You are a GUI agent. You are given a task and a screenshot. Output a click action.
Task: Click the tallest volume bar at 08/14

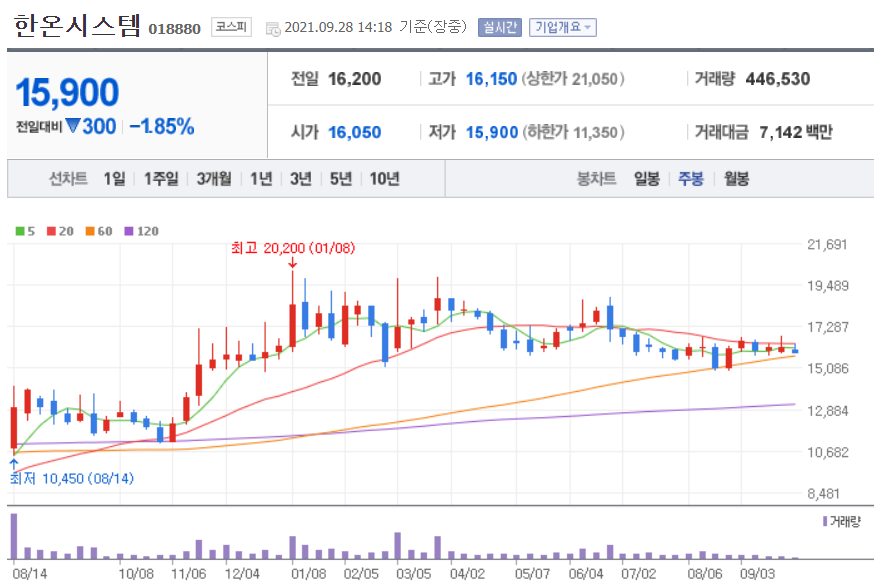click(x=14, y=536)
